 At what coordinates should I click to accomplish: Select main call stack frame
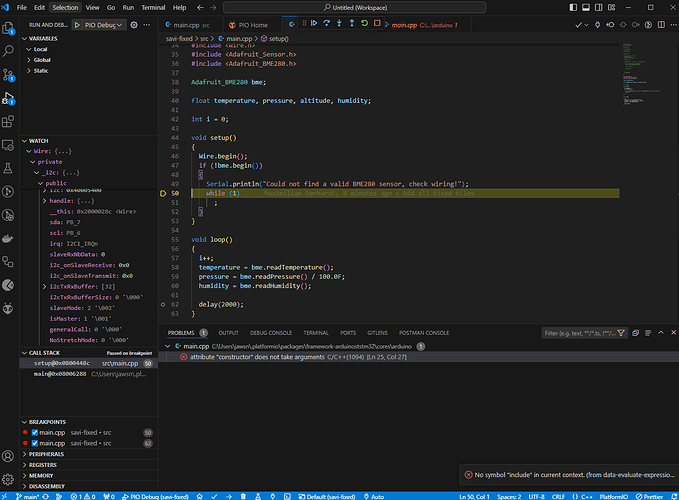pos(89,374)
